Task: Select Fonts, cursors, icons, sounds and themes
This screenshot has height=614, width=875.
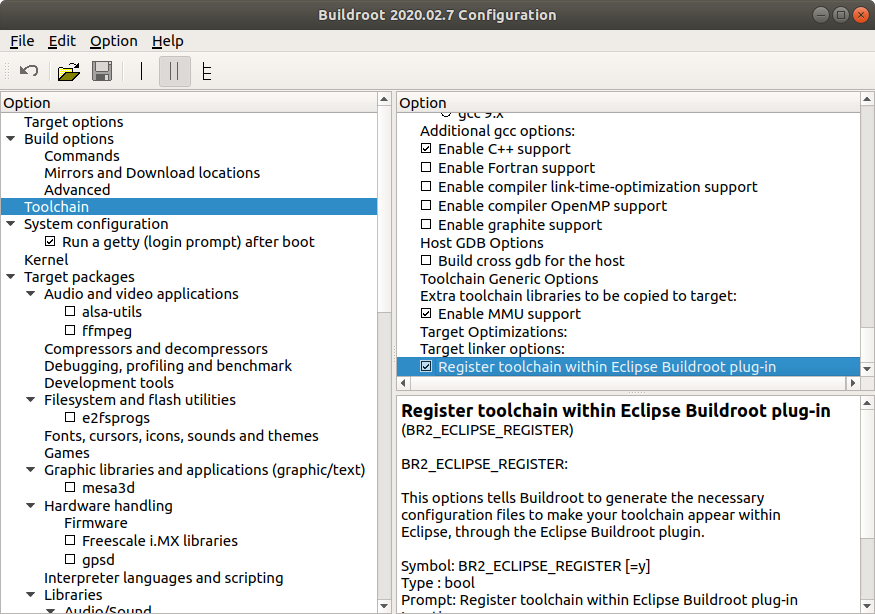Action: point(181,435)
